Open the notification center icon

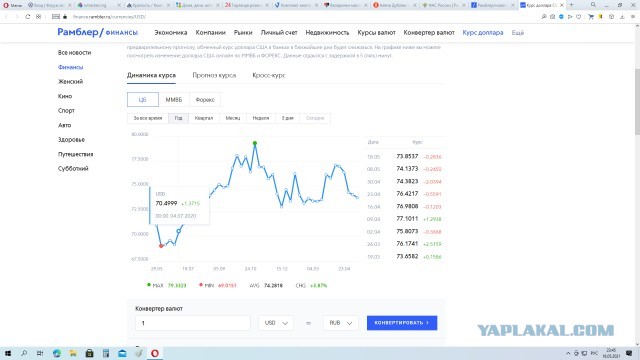629,353
